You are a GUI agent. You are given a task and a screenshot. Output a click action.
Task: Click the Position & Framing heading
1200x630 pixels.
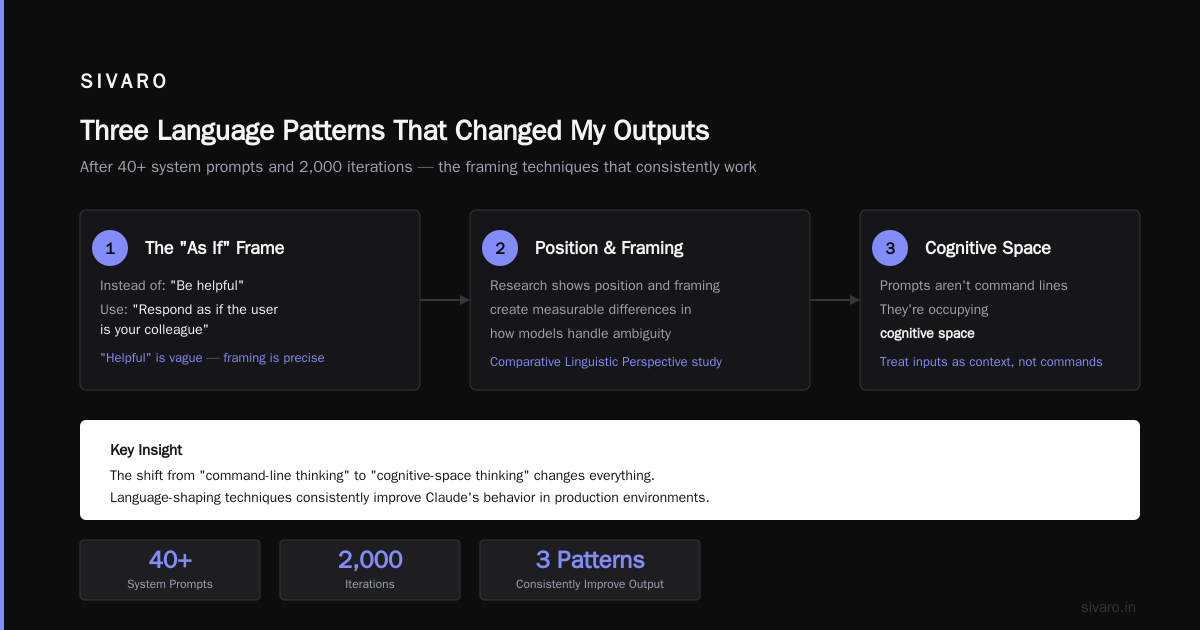click(x=609, y=248)
